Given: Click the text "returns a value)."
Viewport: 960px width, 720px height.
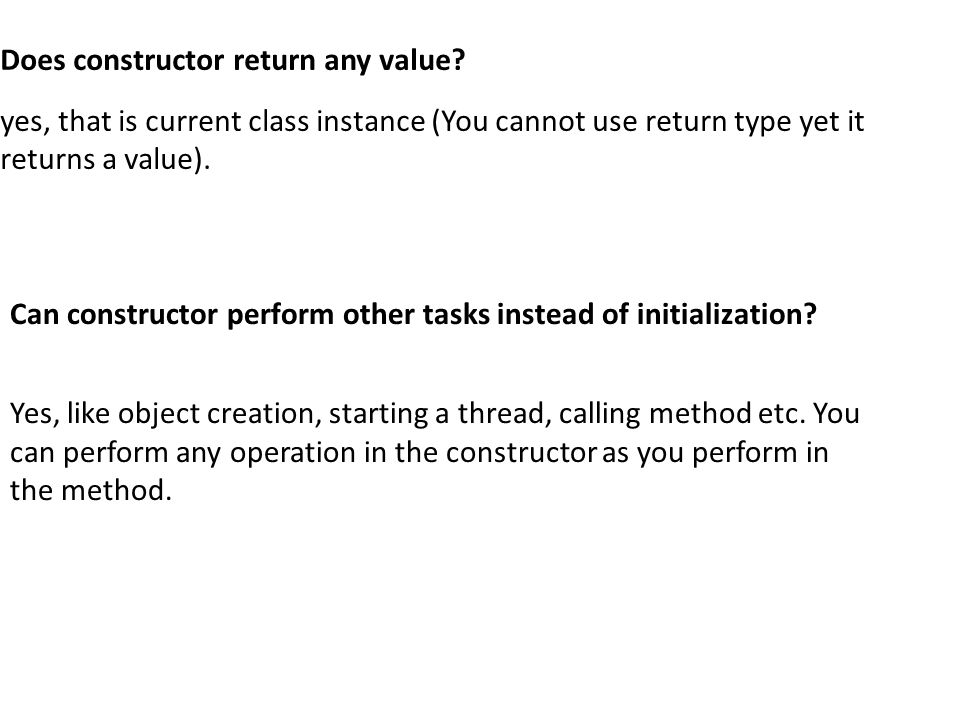Looking at the screenshot, I should pyautogui.click(x=105, y=159).
